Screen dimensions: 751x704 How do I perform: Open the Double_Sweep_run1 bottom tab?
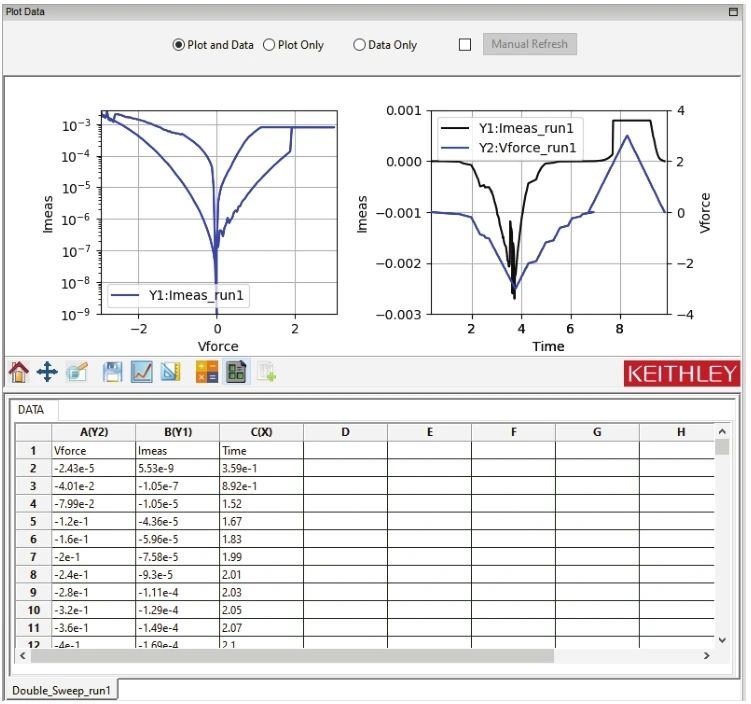61,691
